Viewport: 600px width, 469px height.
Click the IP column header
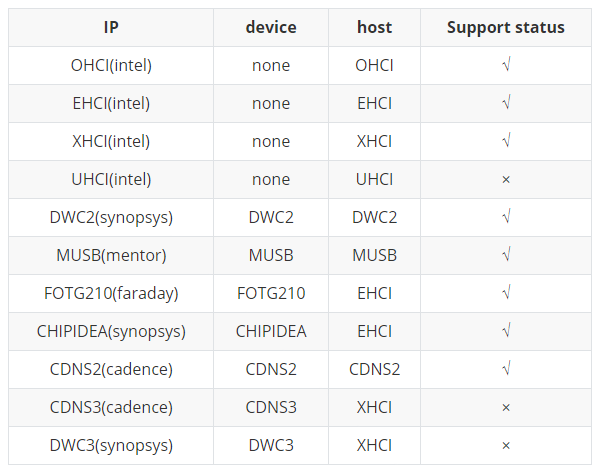[x=111, y=27]
